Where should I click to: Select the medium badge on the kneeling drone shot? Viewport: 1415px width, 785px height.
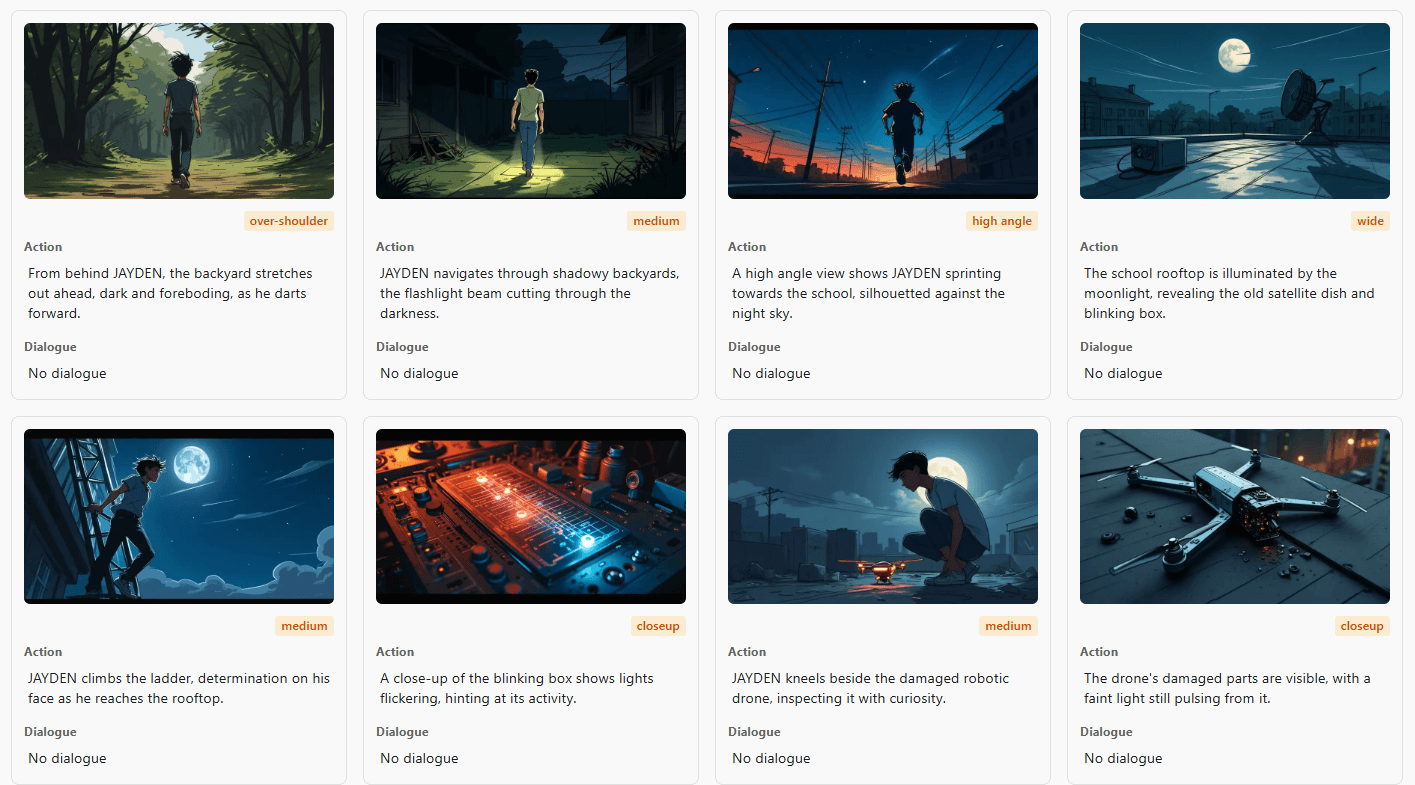tap(1008, 625)
